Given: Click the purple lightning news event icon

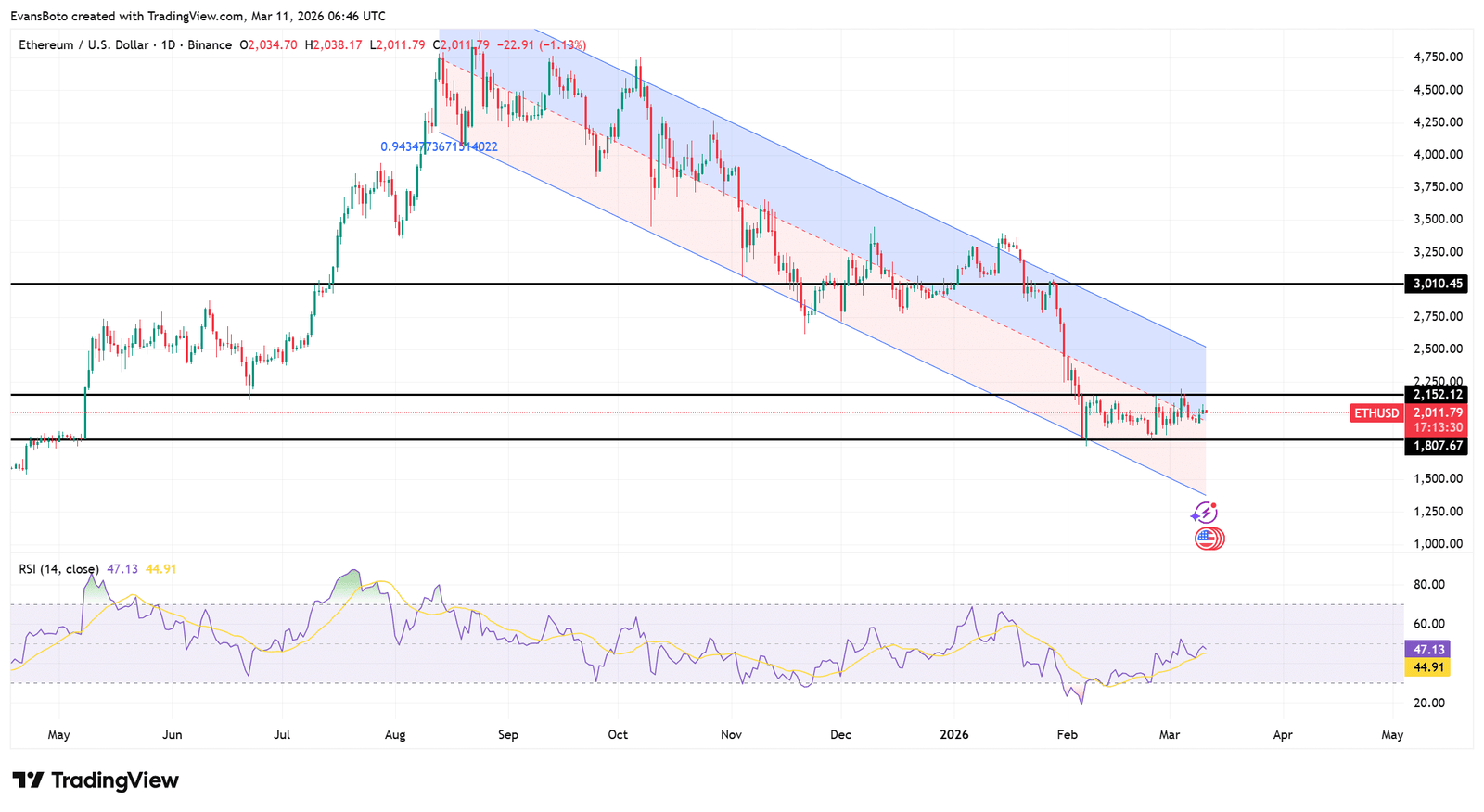Looking at the screenshot, I should (1204, 513).
